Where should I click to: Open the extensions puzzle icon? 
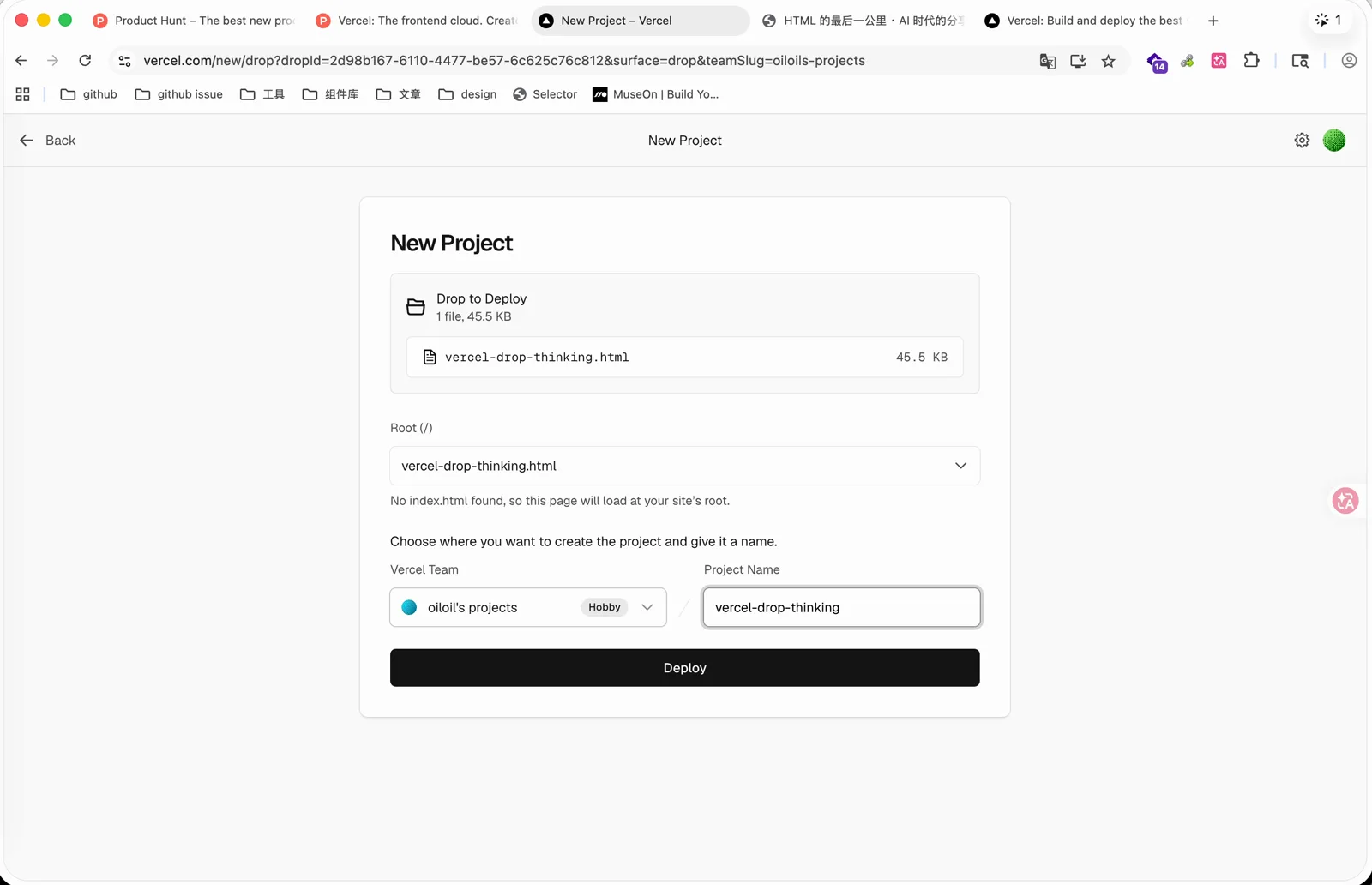coord(1252,61)
